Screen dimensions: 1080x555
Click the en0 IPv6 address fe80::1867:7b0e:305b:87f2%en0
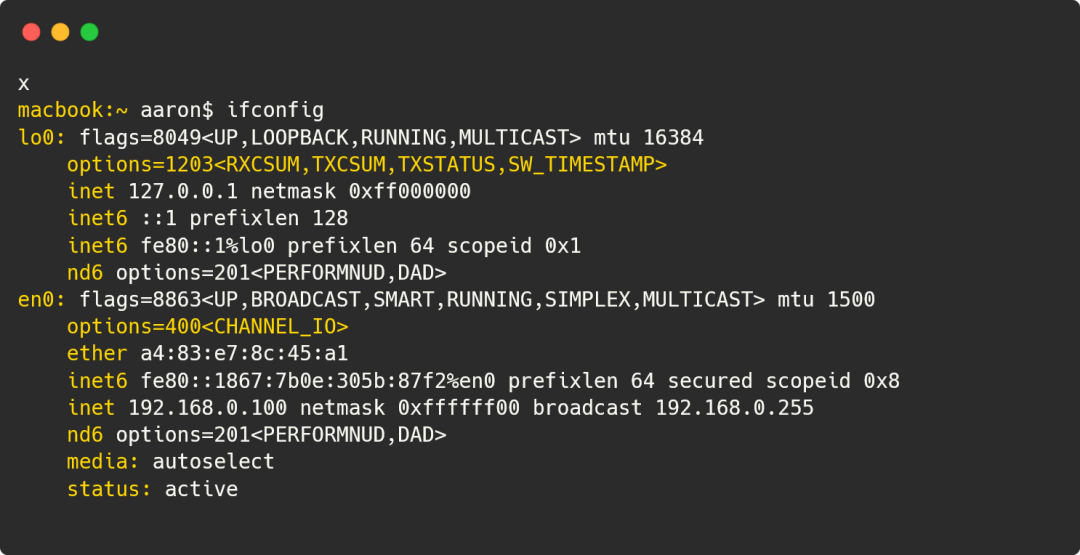pos(317,381)
